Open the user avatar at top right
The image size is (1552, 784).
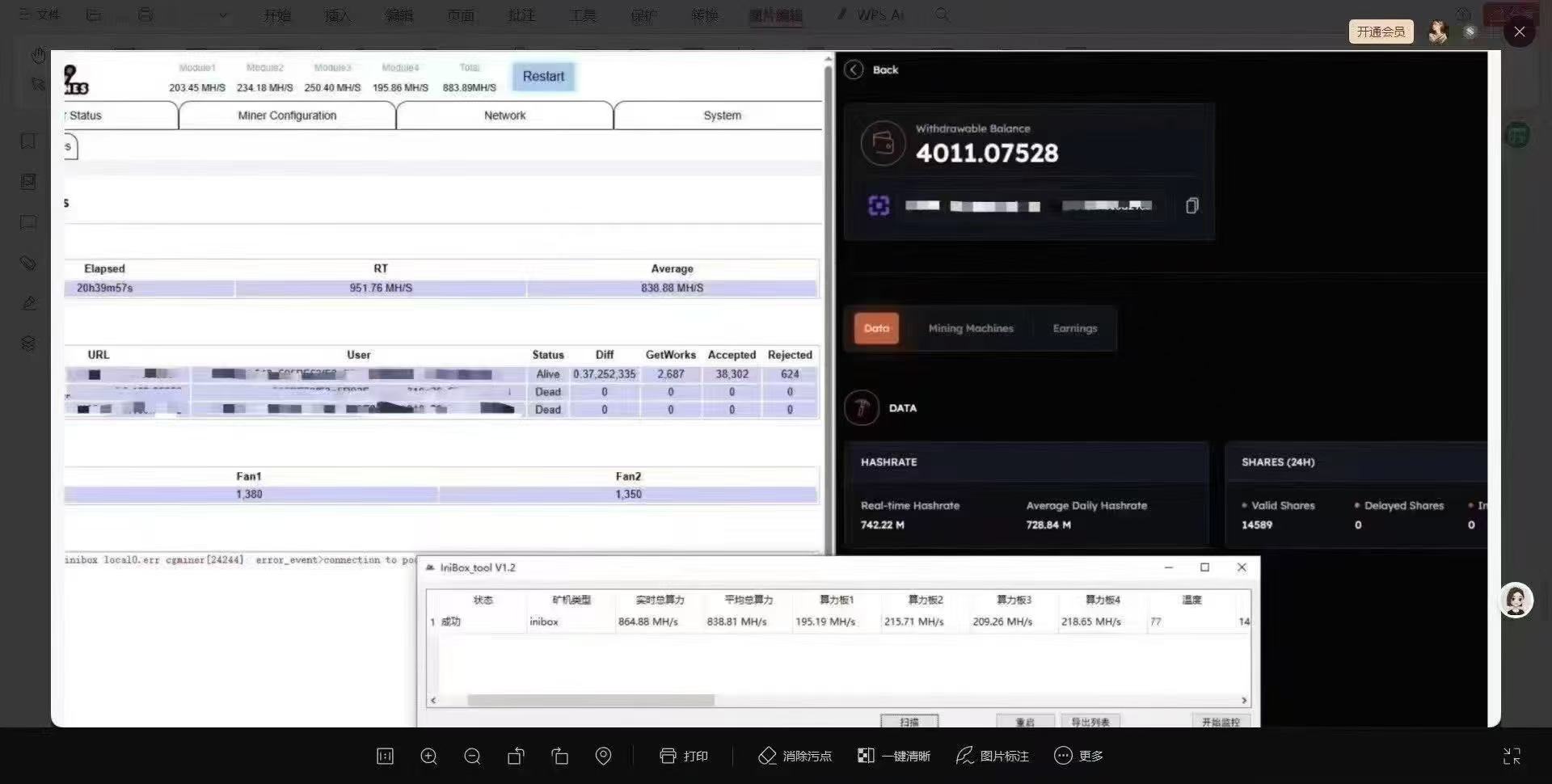1438,32
